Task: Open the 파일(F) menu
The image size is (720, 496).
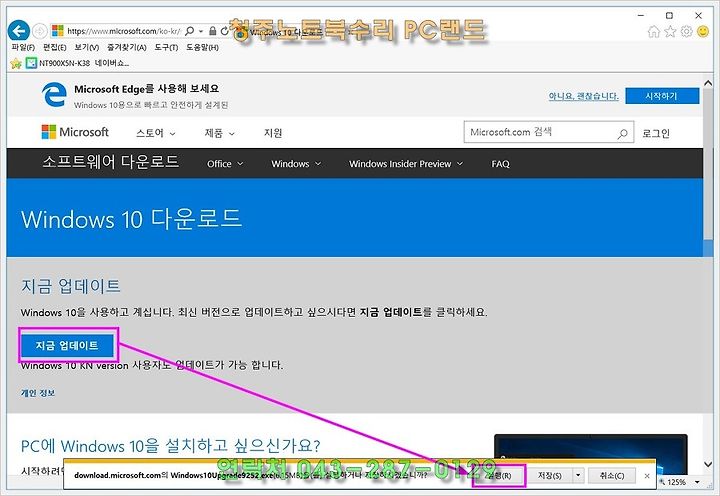Action: click(x=23, y=47)
